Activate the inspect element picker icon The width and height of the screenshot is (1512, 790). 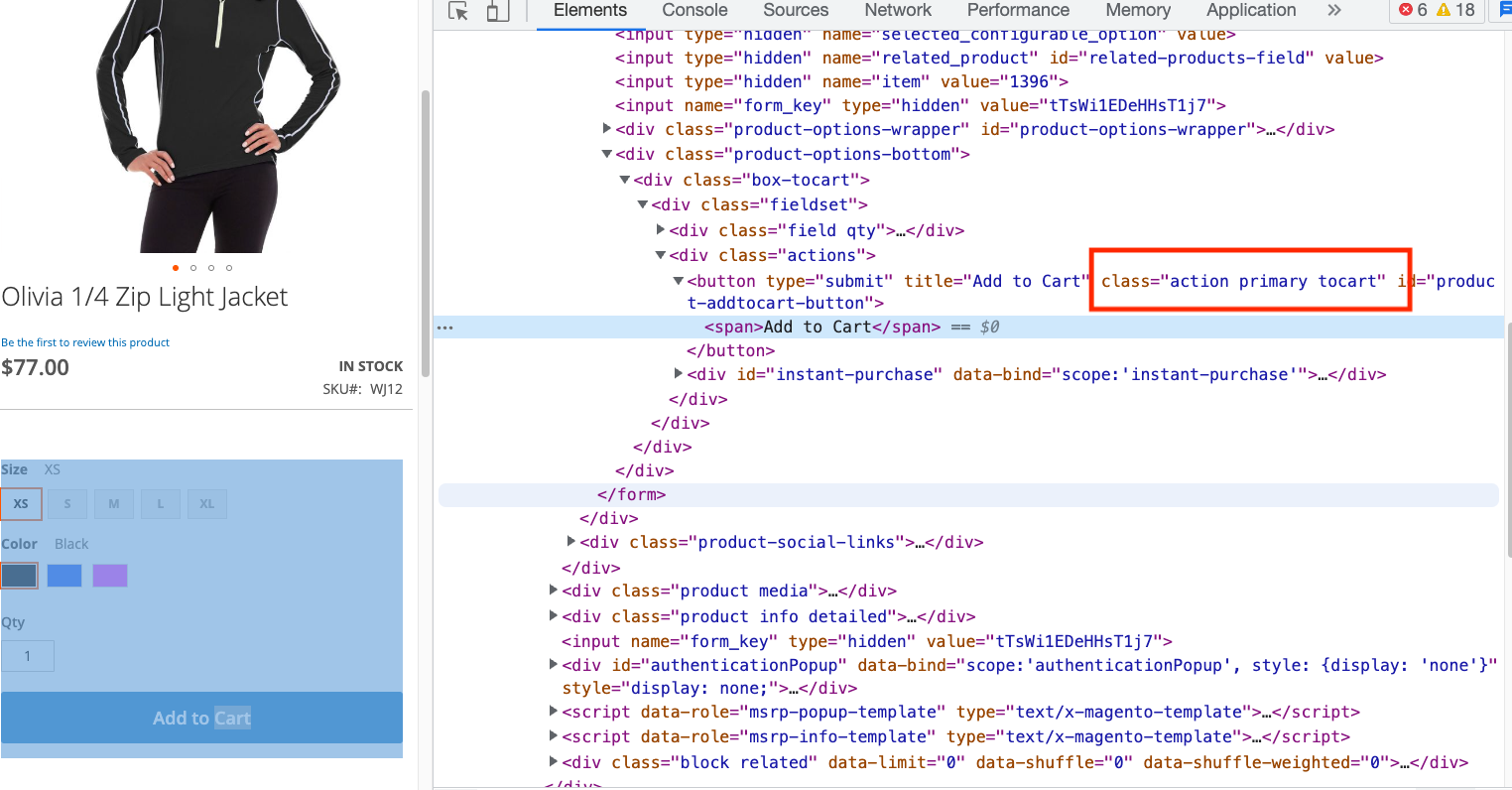(x=457, y=11)
